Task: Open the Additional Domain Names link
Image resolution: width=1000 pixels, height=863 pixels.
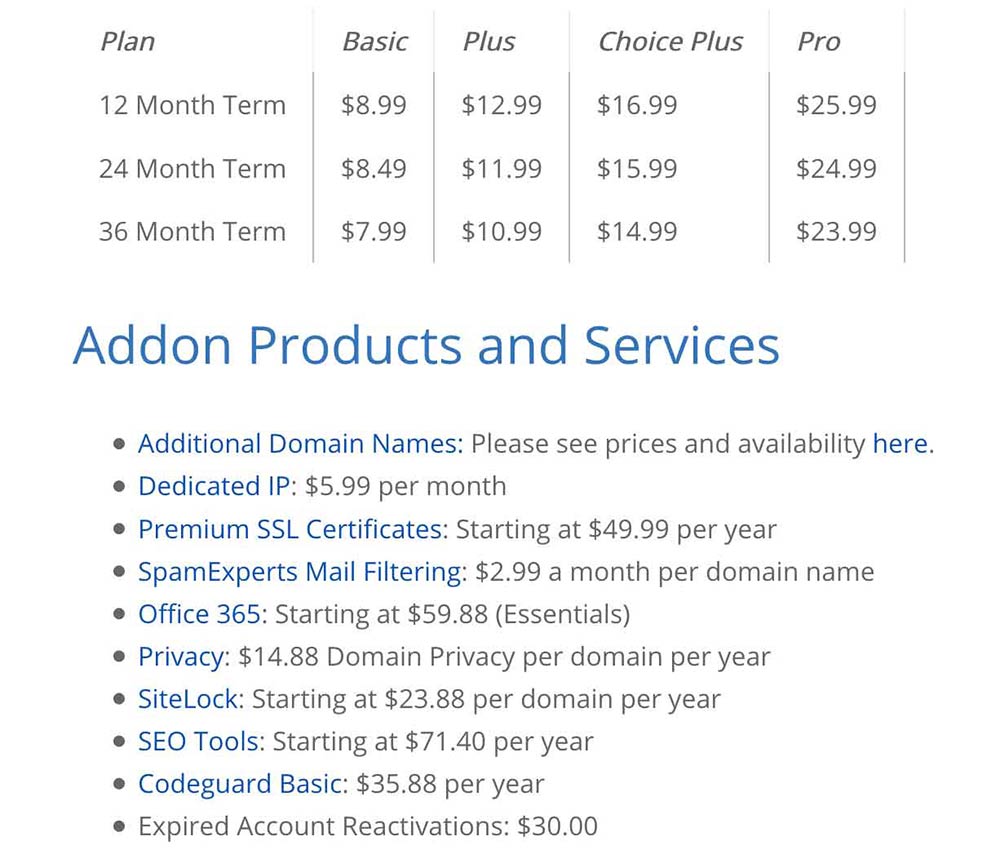Action: (x=298, y=443)
